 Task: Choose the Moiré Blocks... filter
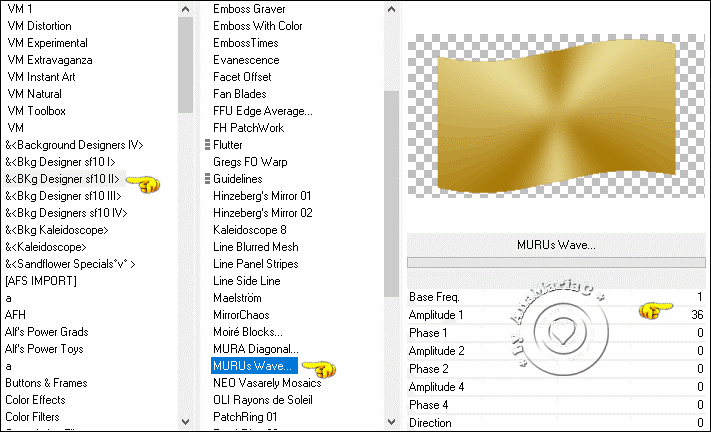click(x=248, y=332)
